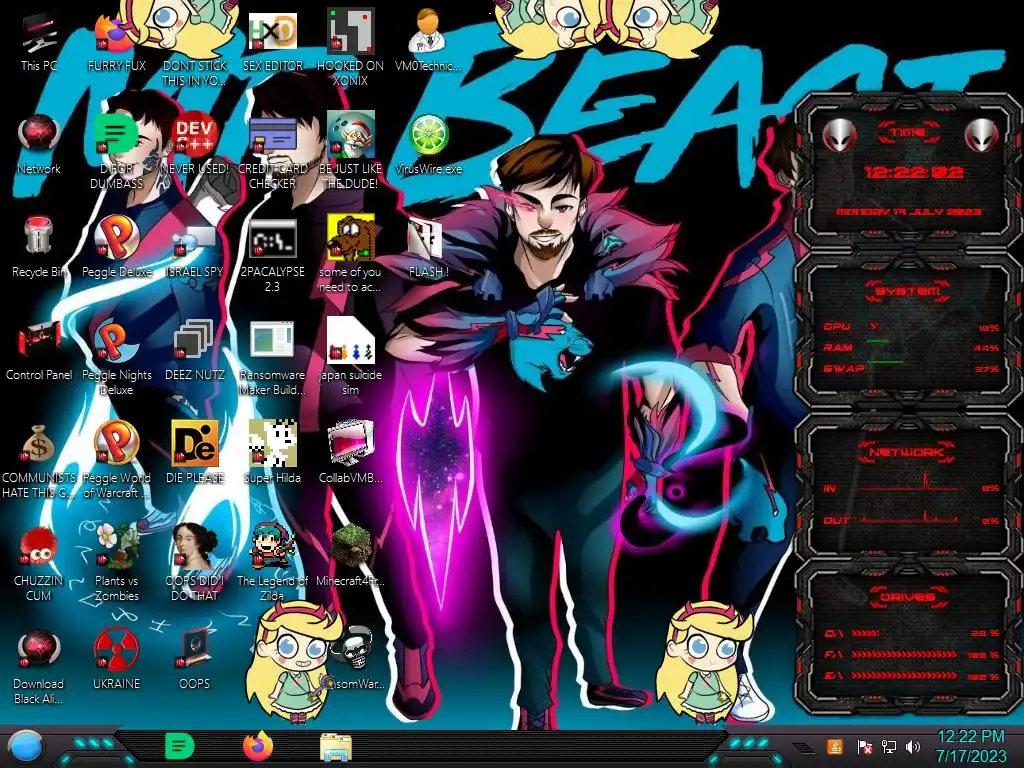The image size is (1024, 768).
Task: Open File Explorer from the taskbar
Action: [x=336, y=747]
